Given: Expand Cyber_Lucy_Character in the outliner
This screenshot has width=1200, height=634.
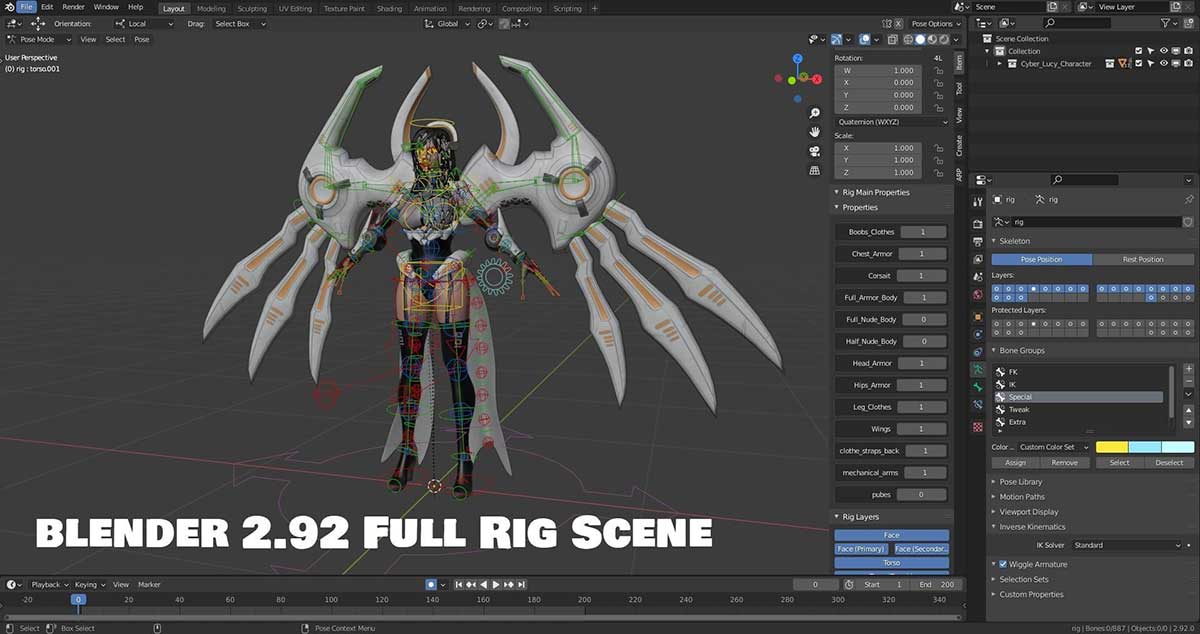Looking at the screenshot, I should tap(1000, 63).
